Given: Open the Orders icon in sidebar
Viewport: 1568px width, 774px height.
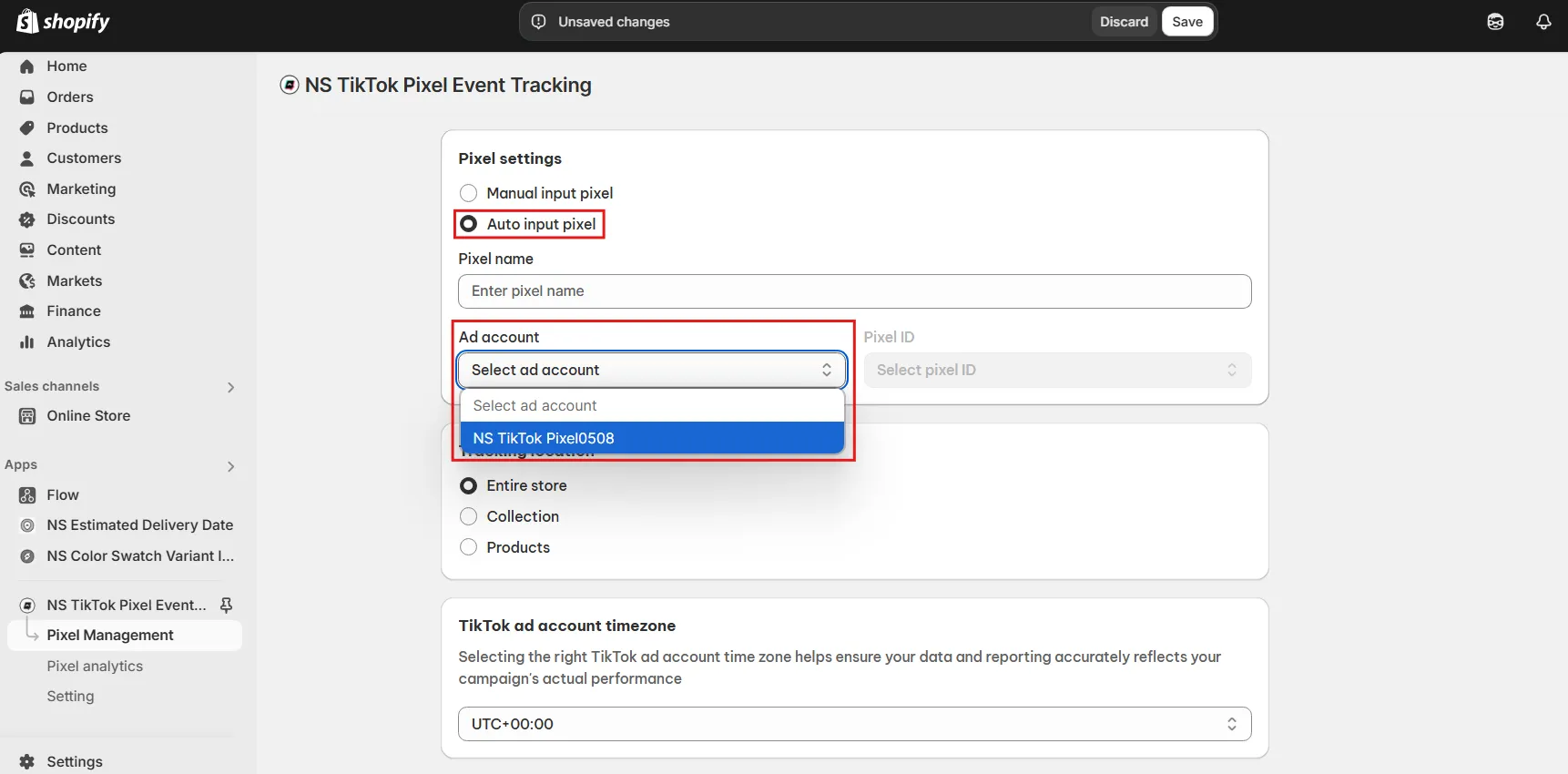Looking at the screenshot, I should tap(27, 97).
